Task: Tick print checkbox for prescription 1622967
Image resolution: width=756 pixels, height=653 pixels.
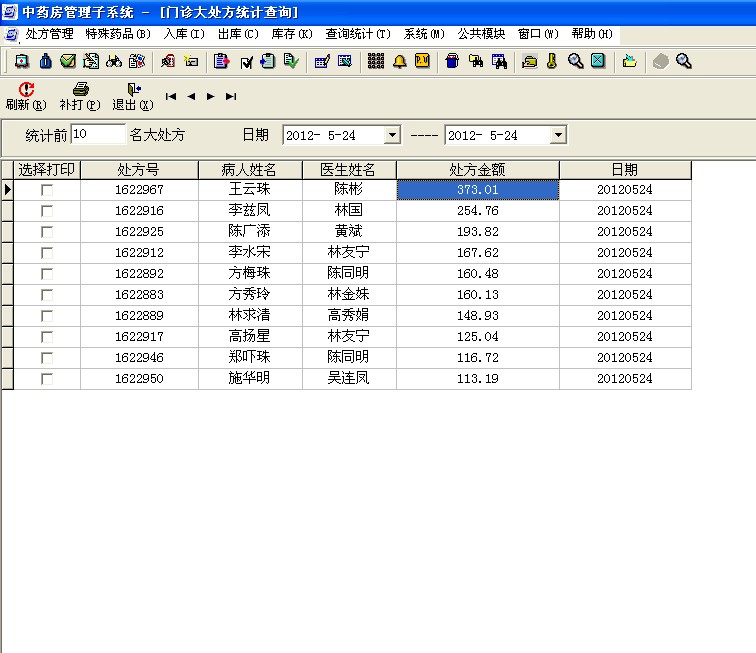Action: (x=47, y=190)
